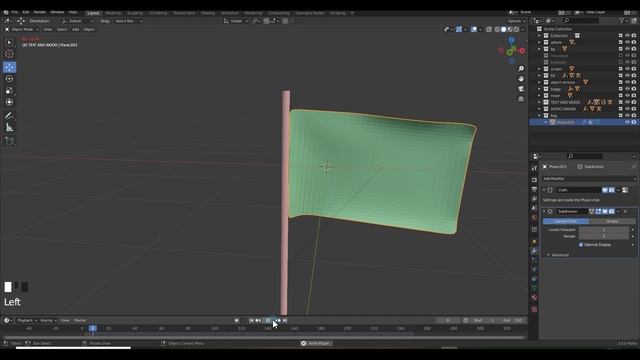The image size is (640, 360).
Task: Open the Physics properties tab
Action: click(534, 270)
